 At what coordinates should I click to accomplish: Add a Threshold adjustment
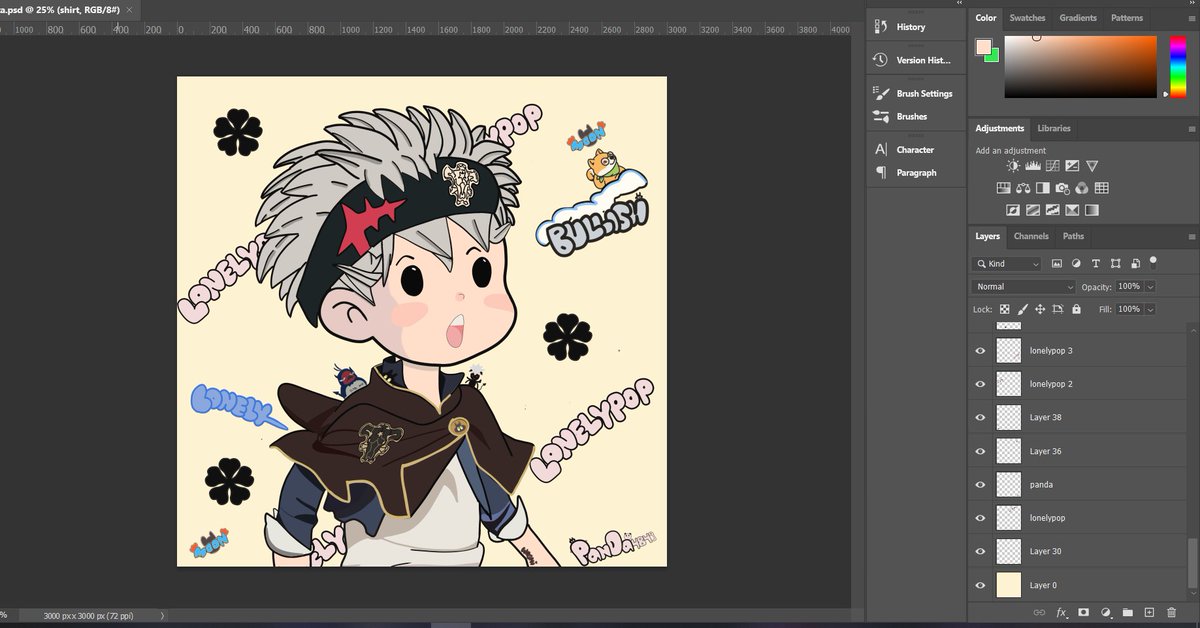tap(1053, 210)
